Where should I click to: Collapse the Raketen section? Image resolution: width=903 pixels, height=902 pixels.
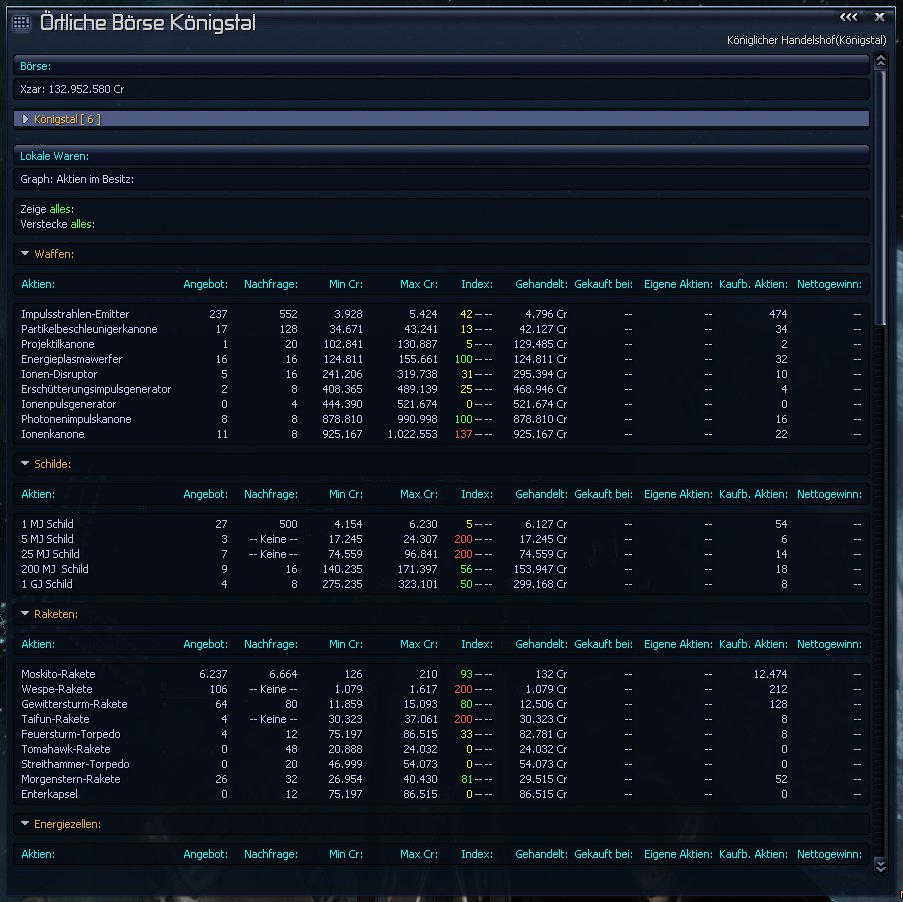25,614
